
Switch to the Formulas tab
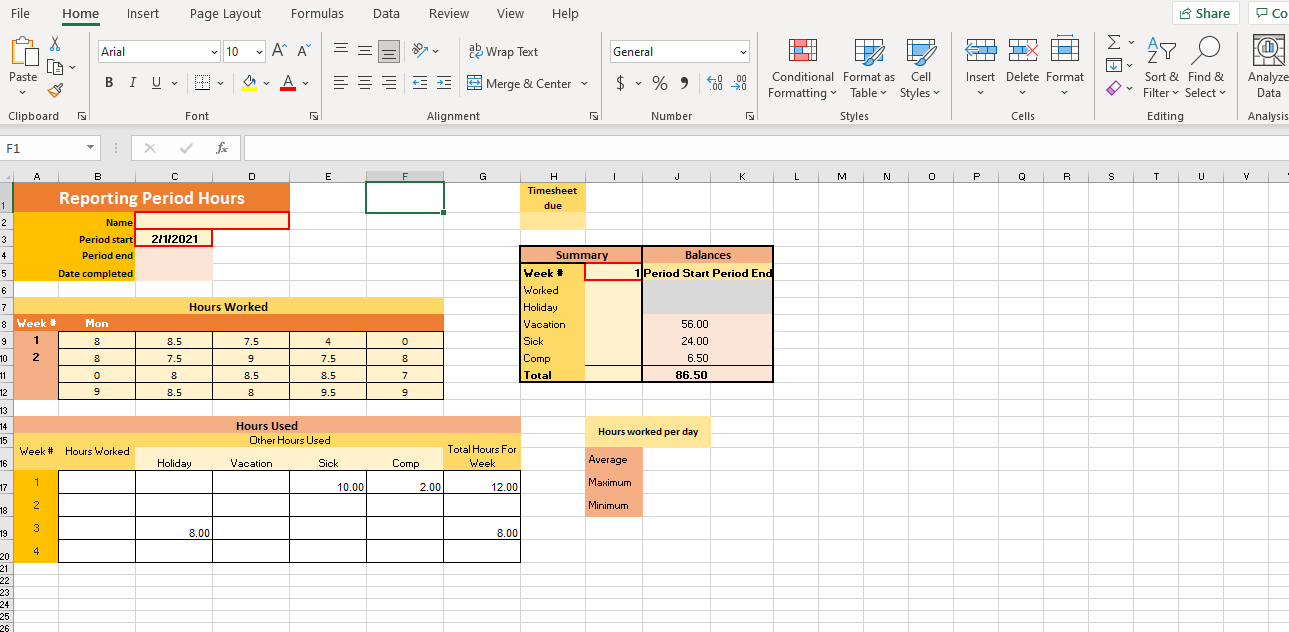(317, 13)
